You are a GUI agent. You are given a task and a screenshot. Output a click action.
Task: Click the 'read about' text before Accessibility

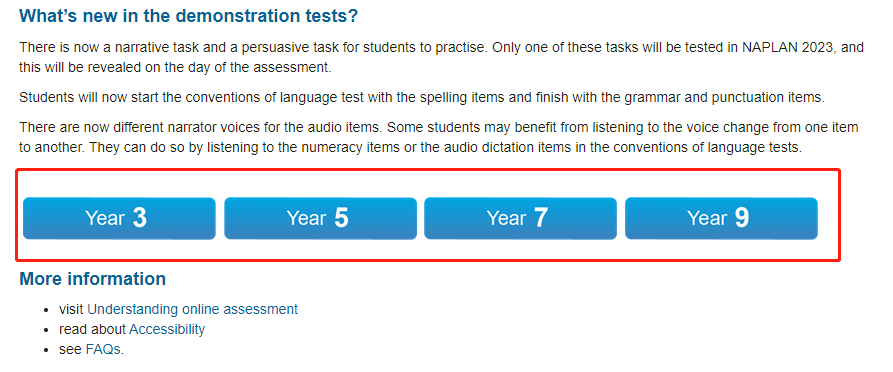92,329
